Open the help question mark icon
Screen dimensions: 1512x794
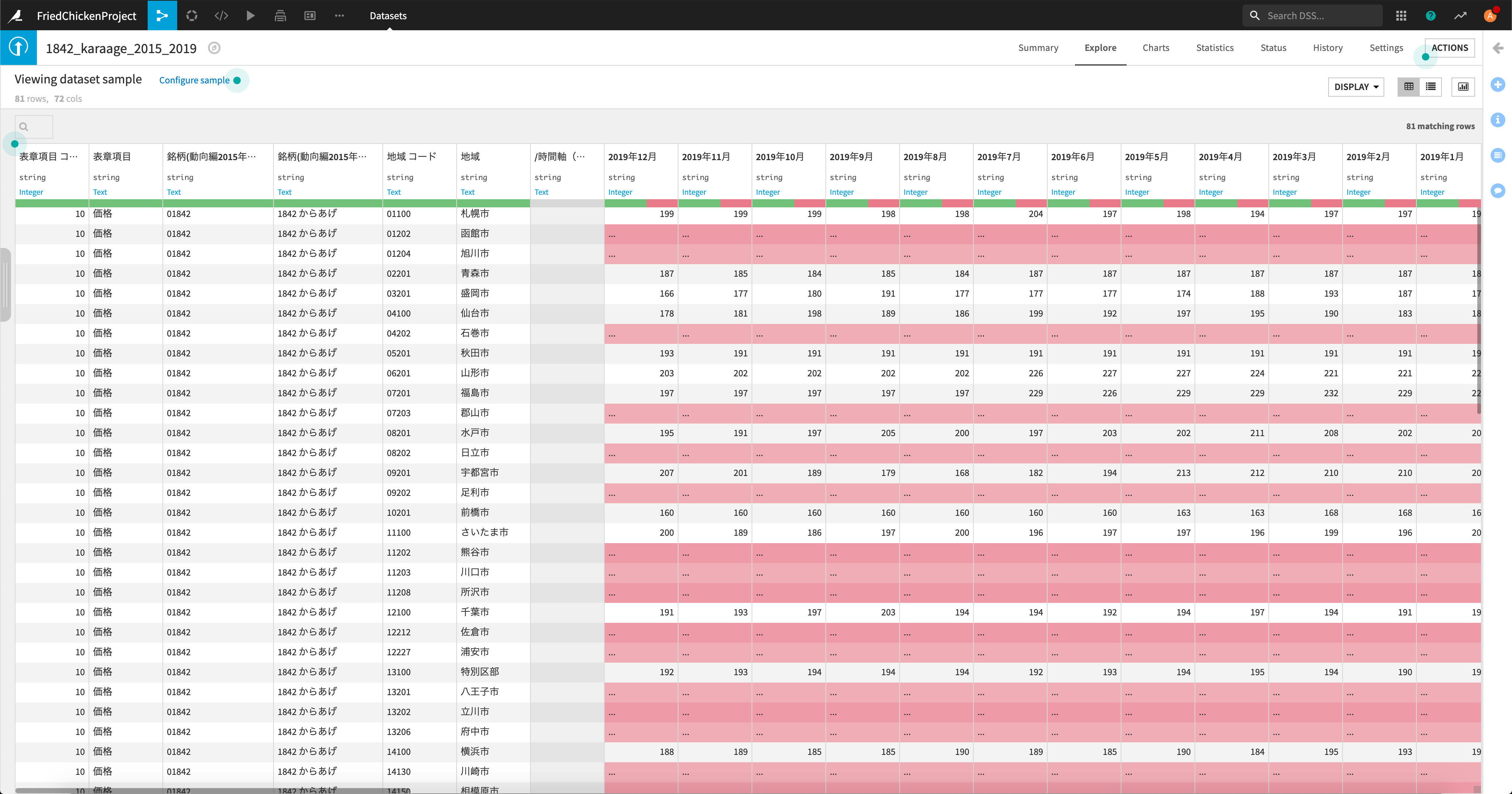(x=1430, y=15)
